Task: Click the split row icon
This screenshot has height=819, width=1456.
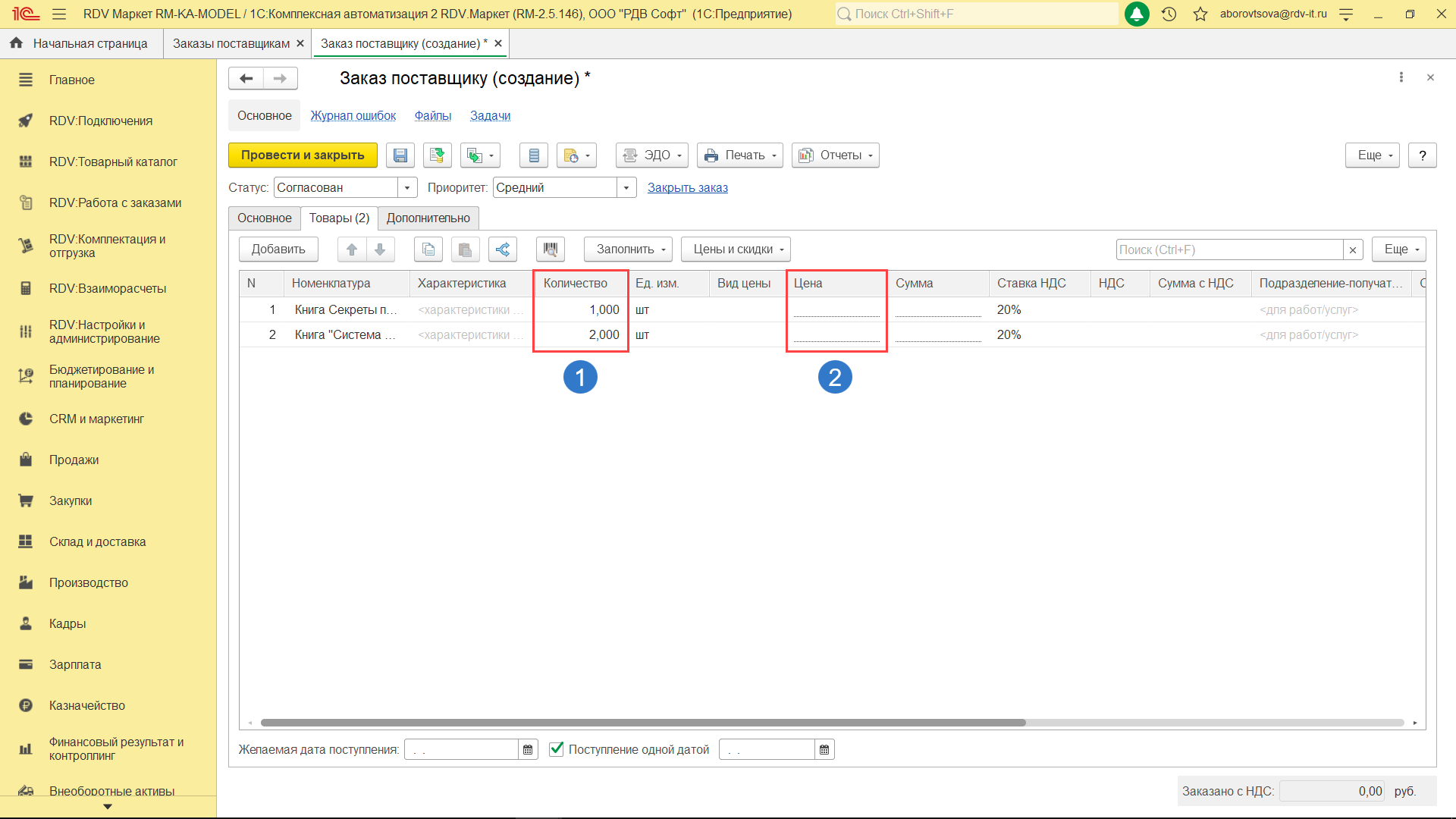Action: 503,249
